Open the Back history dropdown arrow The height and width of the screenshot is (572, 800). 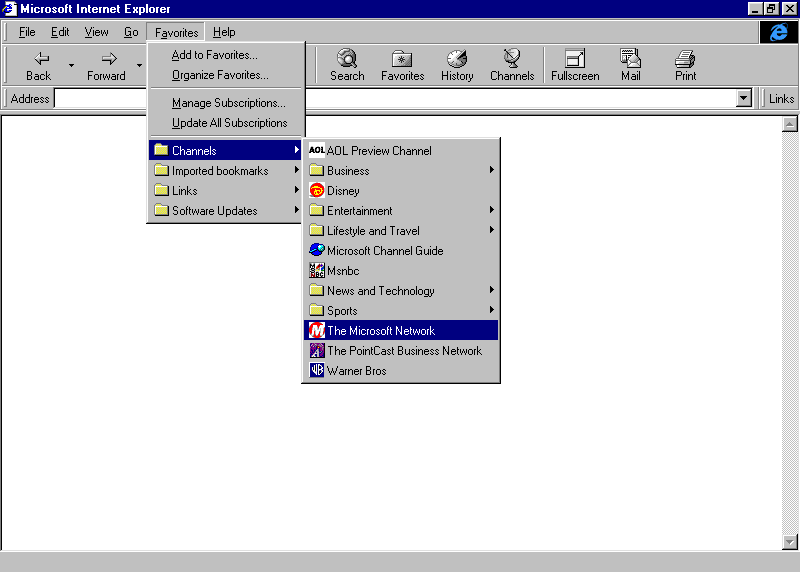71,65
